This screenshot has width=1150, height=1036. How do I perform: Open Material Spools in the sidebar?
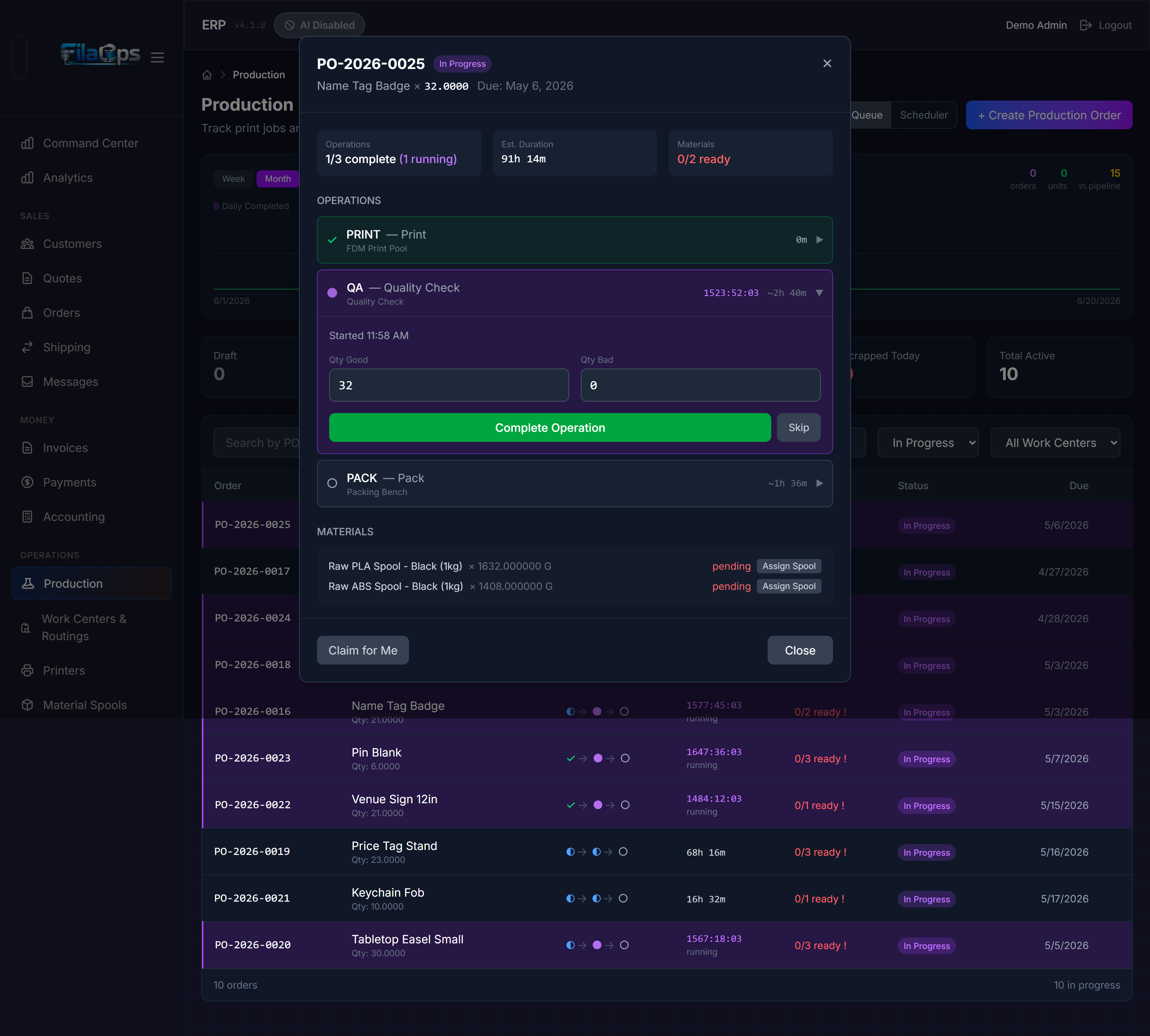(x=91, y=705)
